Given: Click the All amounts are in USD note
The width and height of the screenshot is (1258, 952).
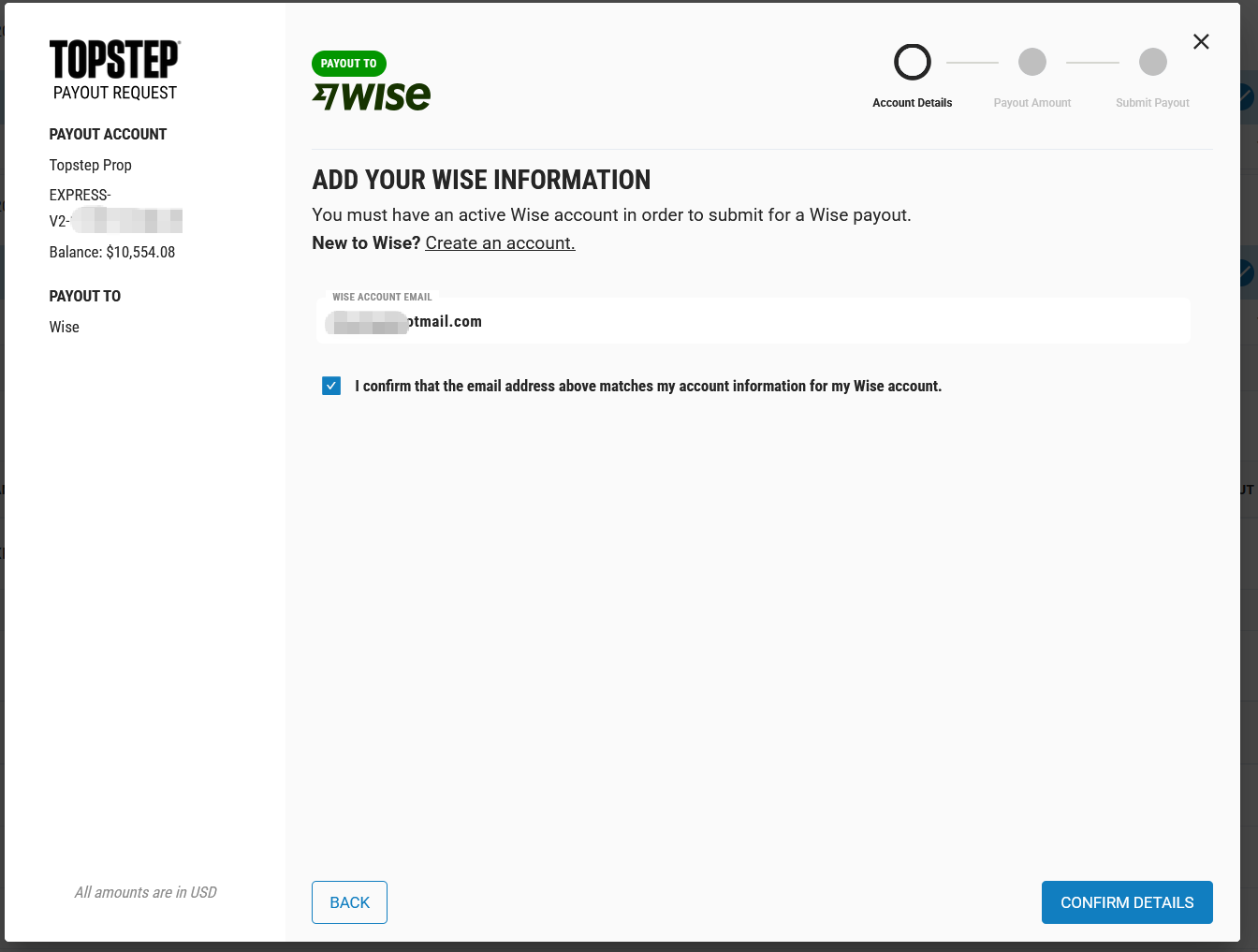Looking at the screenshot, I should point(145,892).
